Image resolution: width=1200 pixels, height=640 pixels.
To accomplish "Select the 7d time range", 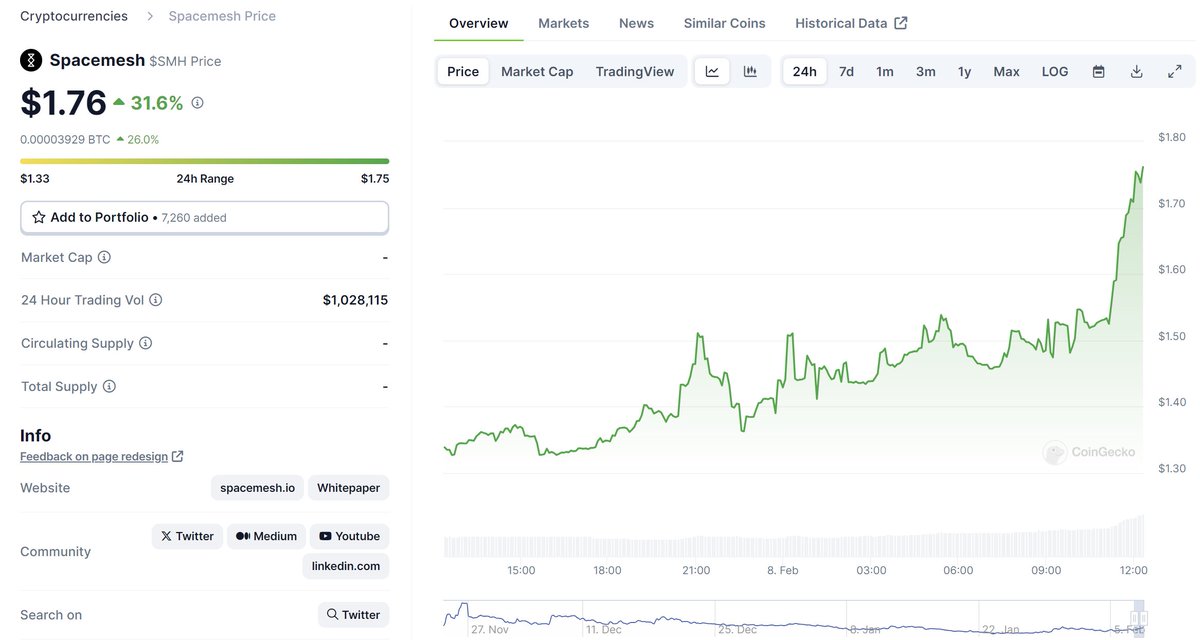I will pos(846,71).
